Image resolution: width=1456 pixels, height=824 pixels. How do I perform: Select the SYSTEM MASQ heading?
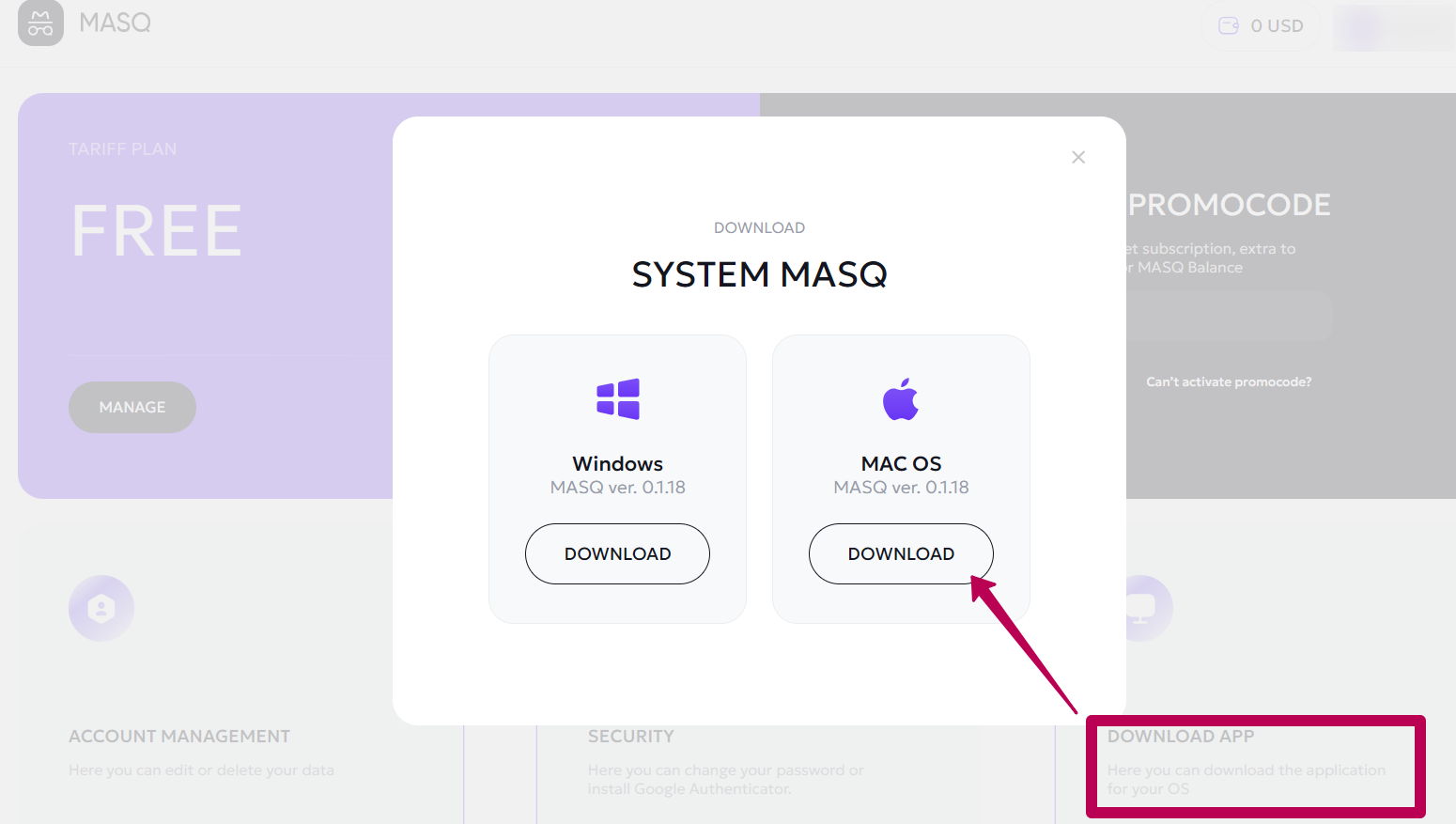click(x=759, y=274)
